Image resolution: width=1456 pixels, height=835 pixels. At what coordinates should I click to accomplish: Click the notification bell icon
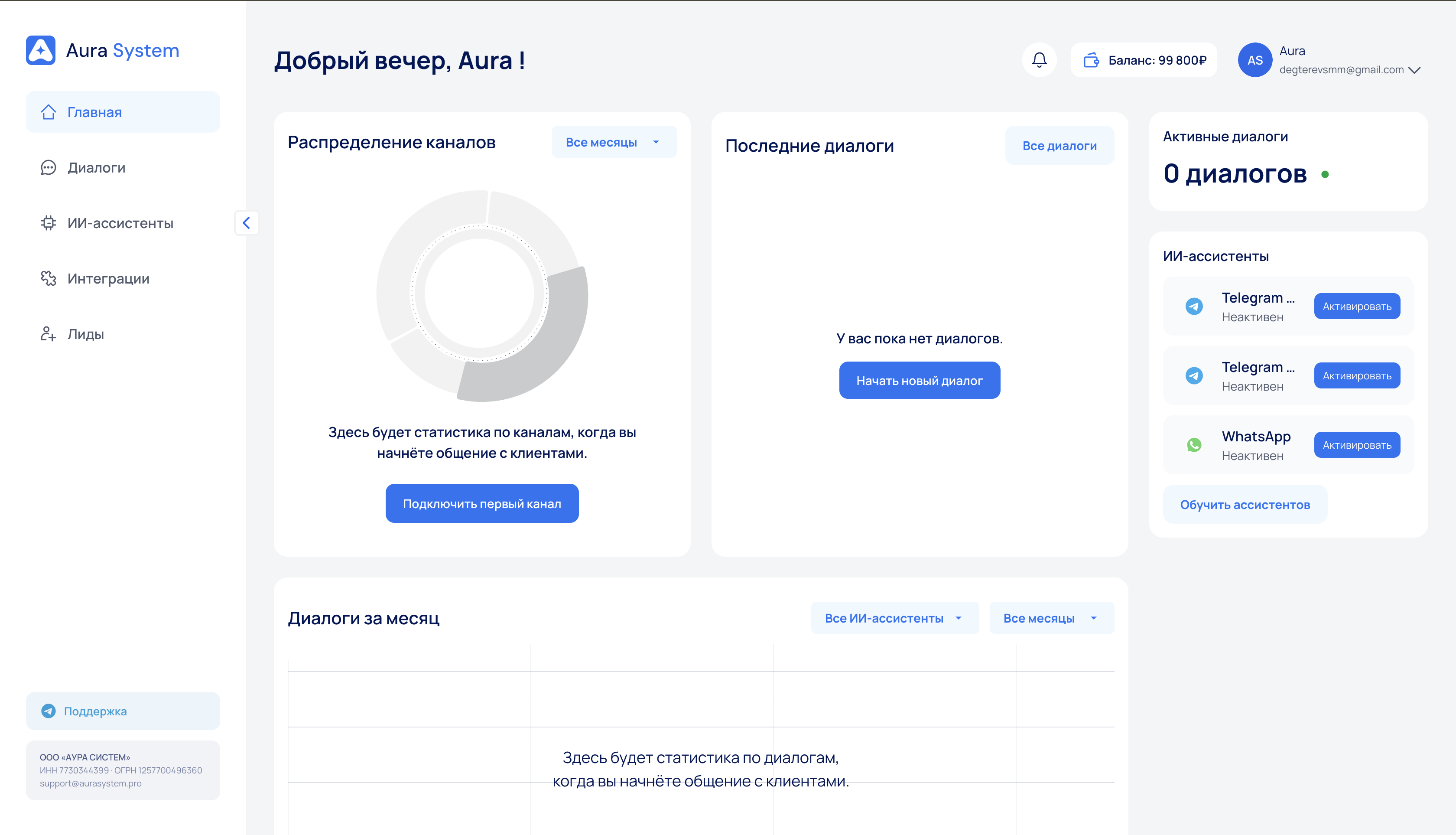[1039, 60]
